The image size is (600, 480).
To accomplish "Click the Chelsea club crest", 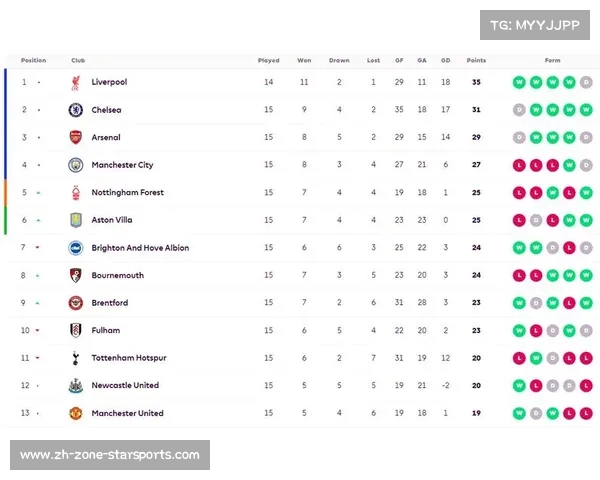I will point(76,110).
